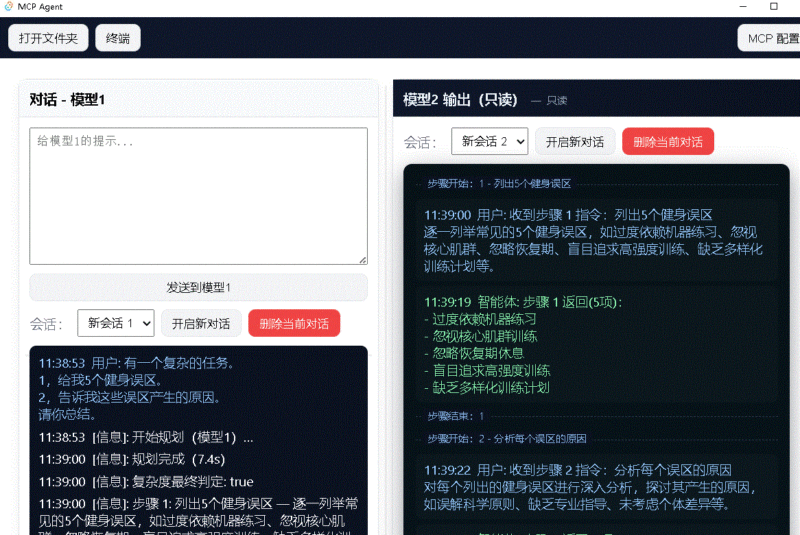The height and width of the screenshot is (535, 800).
Task: Click the 盲目追求高强度训练 list item
Action: (487, 371)
